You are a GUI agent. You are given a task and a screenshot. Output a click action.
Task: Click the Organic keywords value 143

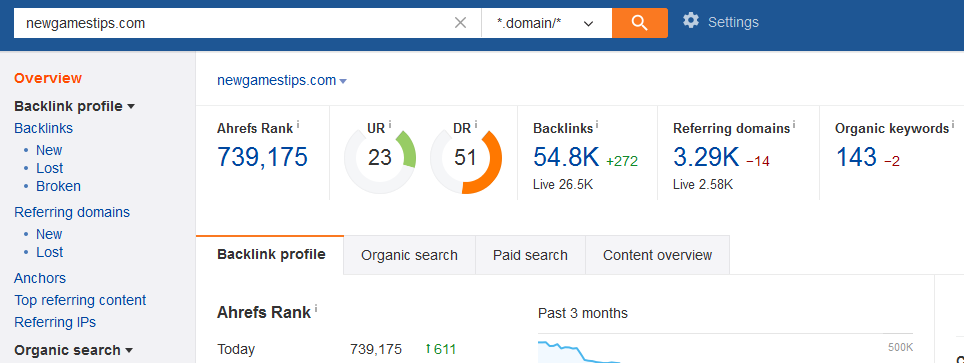tap(856, 157)
